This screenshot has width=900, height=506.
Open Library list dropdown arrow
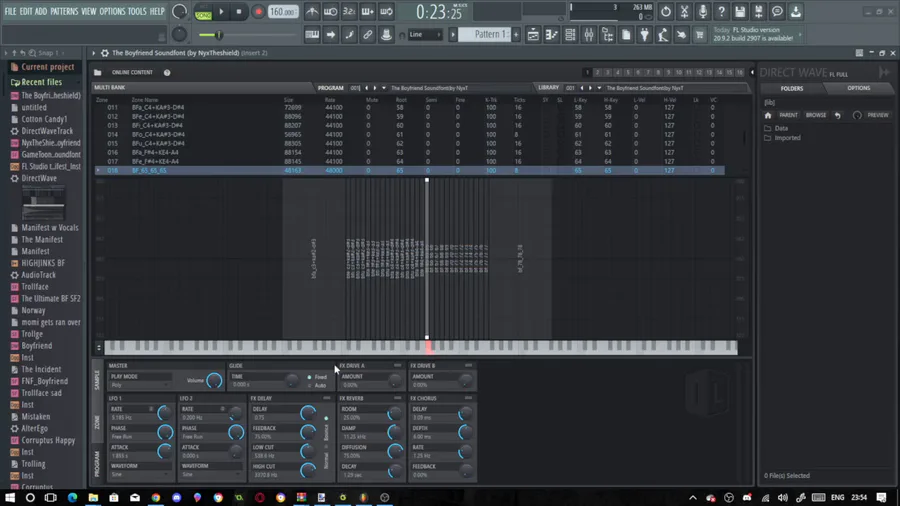click(599, 88)
